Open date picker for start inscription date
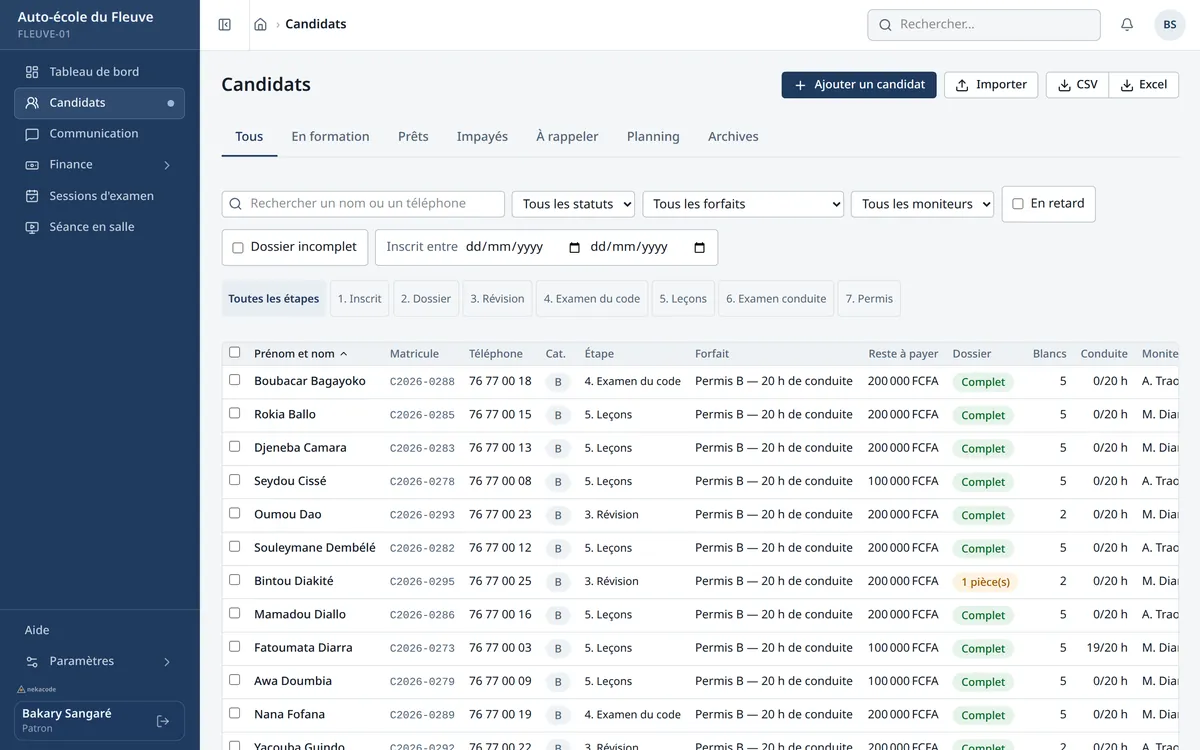Image resolution: width=1200 pixels, height=750 pixels. [574, 248]
